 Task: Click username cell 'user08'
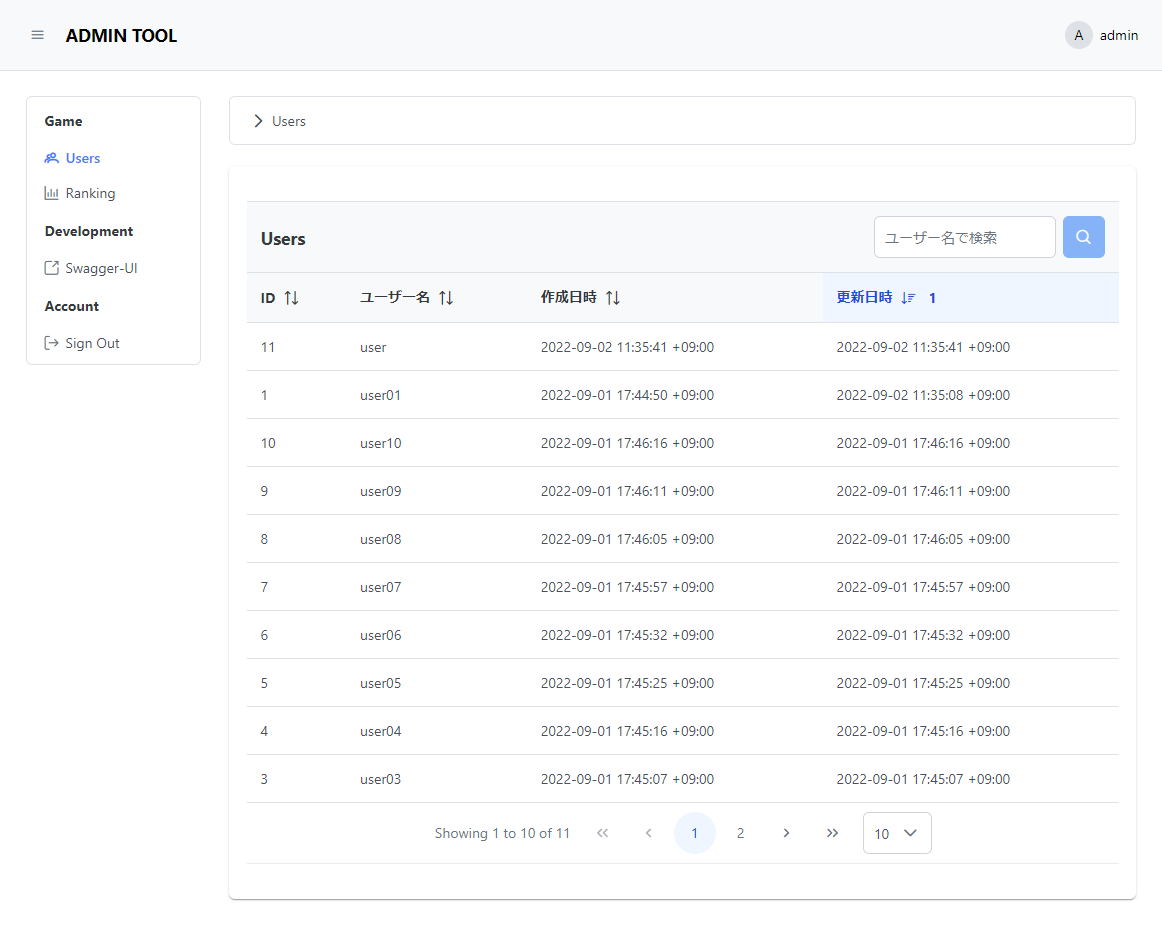coord(380,540)
